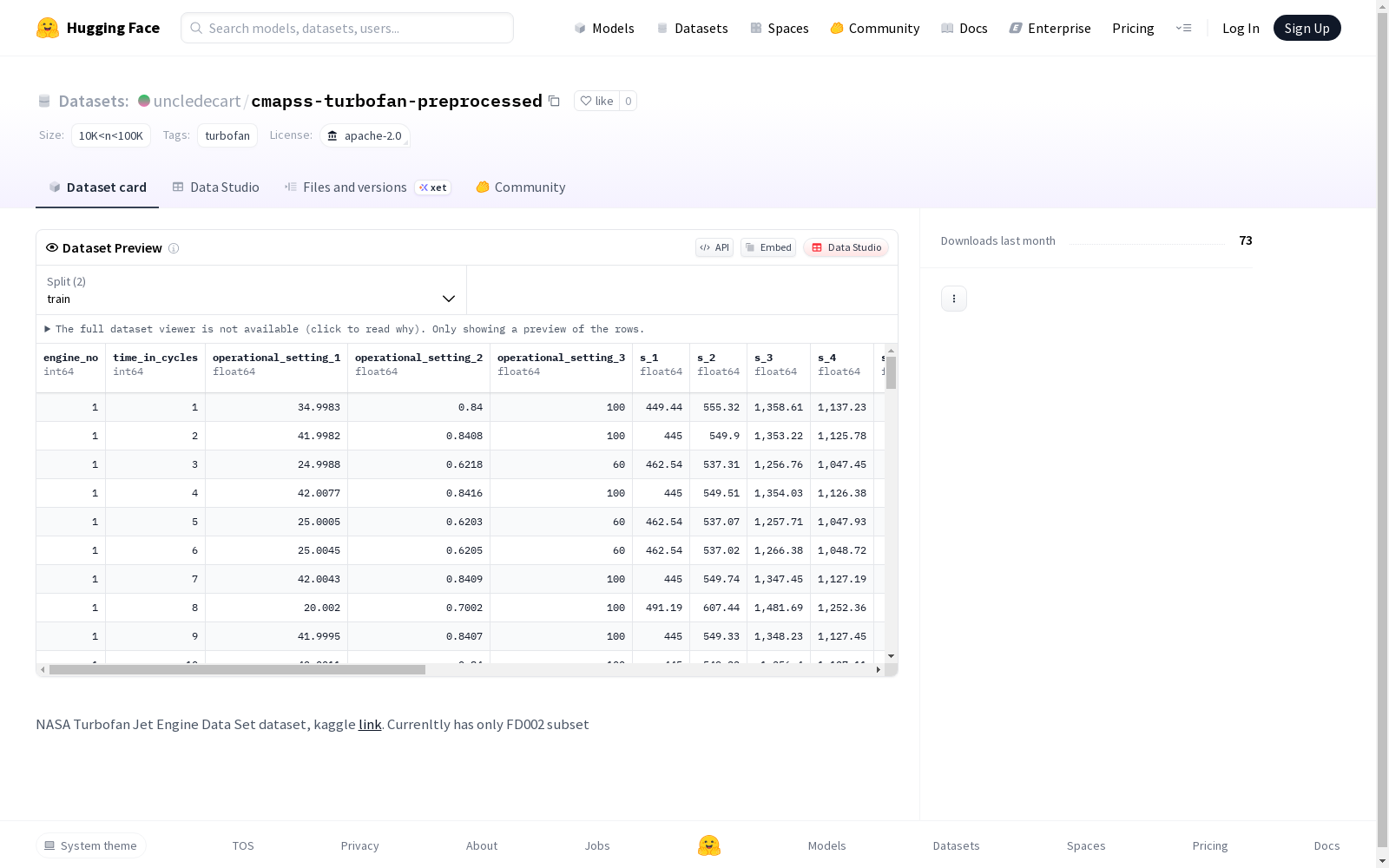Open Spaces footer link
This screenshot has width=1389, height=868.
1086,845
